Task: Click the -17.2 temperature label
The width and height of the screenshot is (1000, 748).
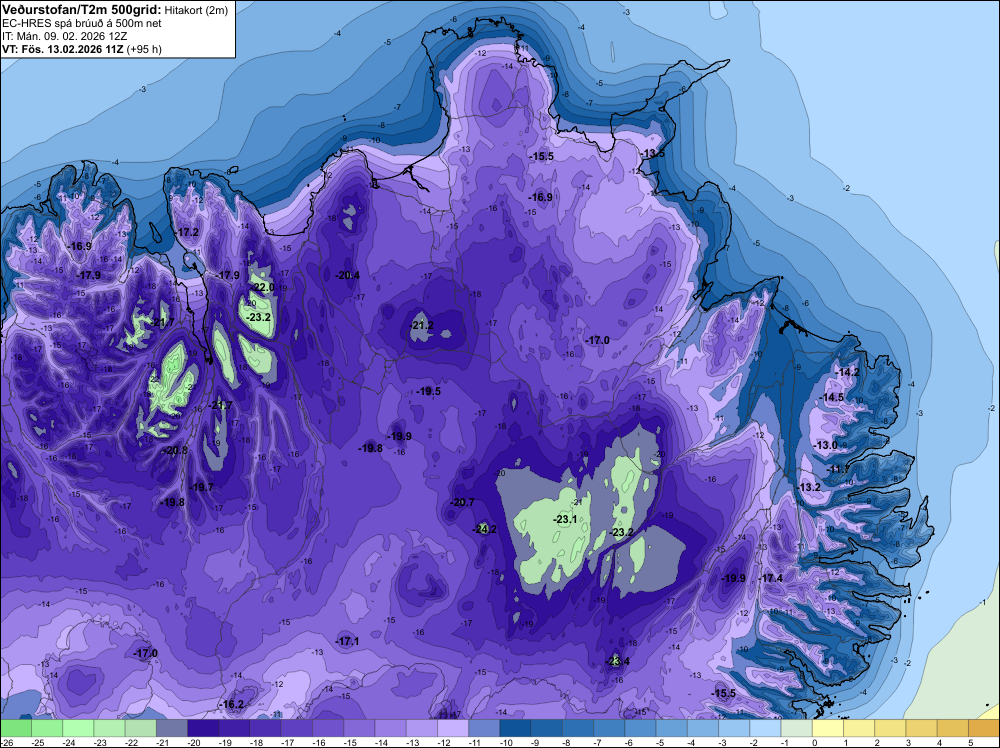Action: coord(187,232)
